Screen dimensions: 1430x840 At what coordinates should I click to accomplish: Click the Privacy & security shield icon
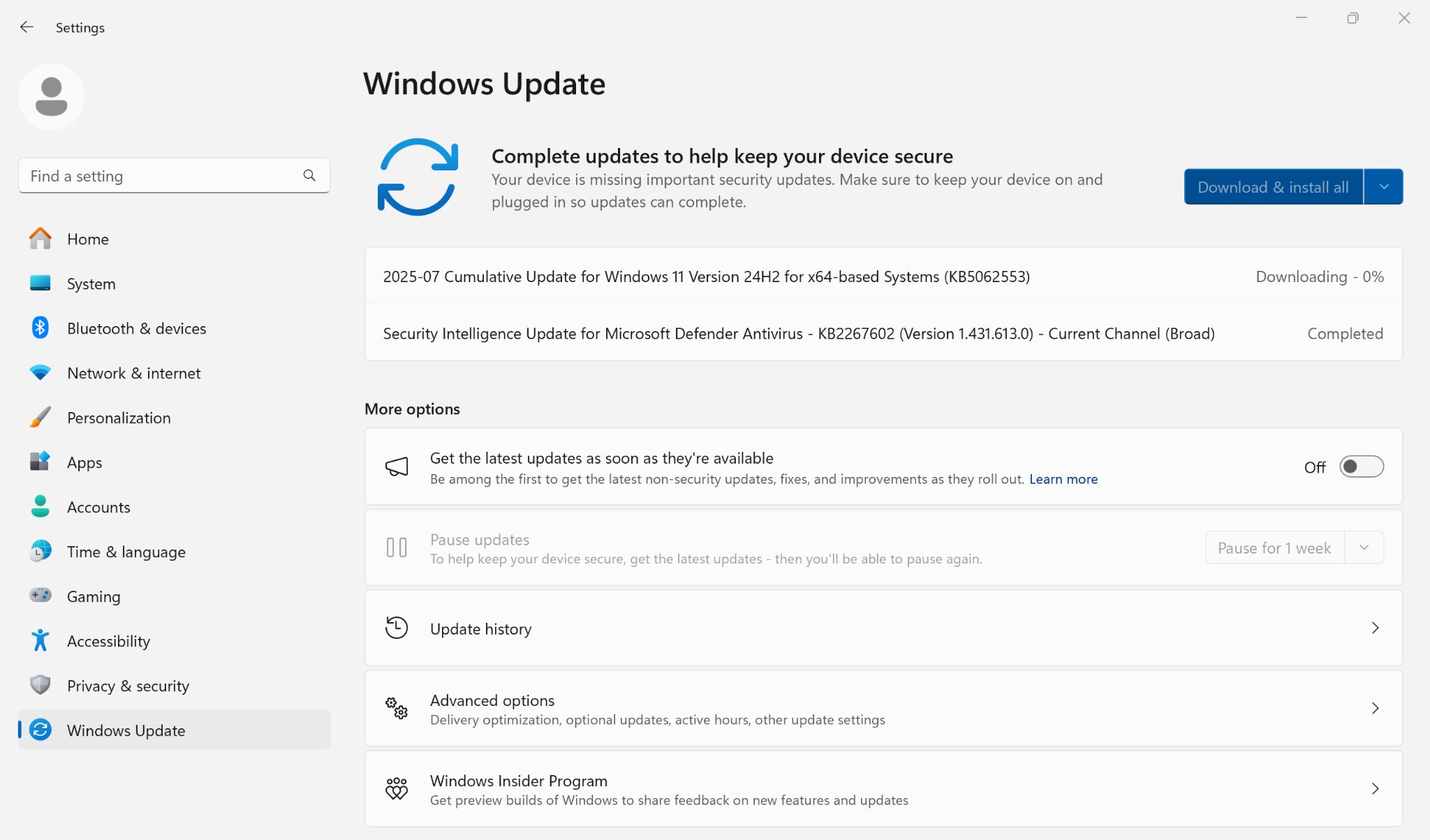pyautogui.click(x=40, y=685)
